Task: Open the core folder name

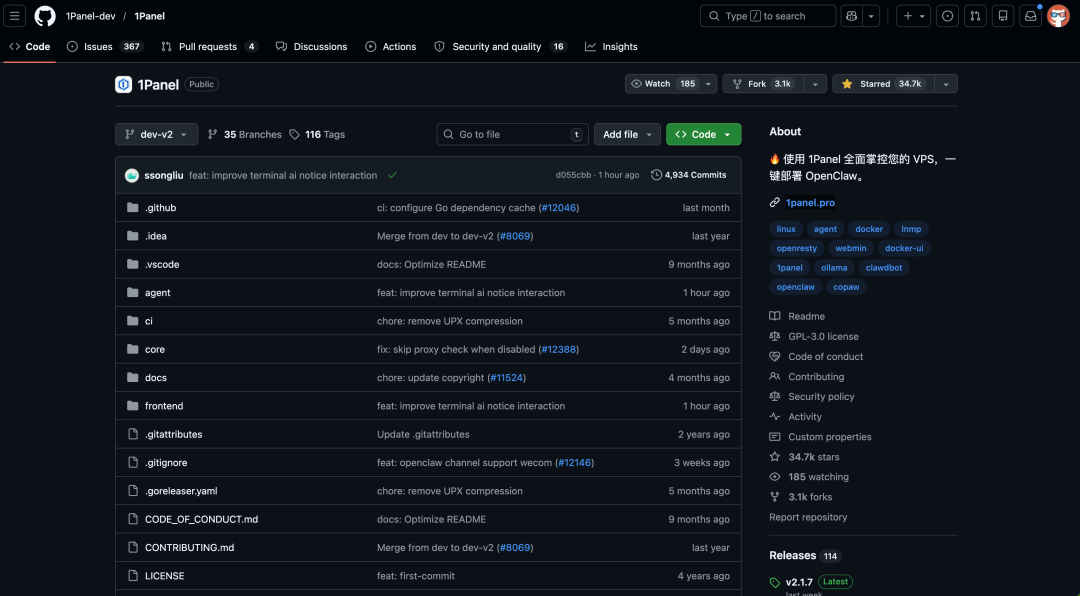Action: 155,349
